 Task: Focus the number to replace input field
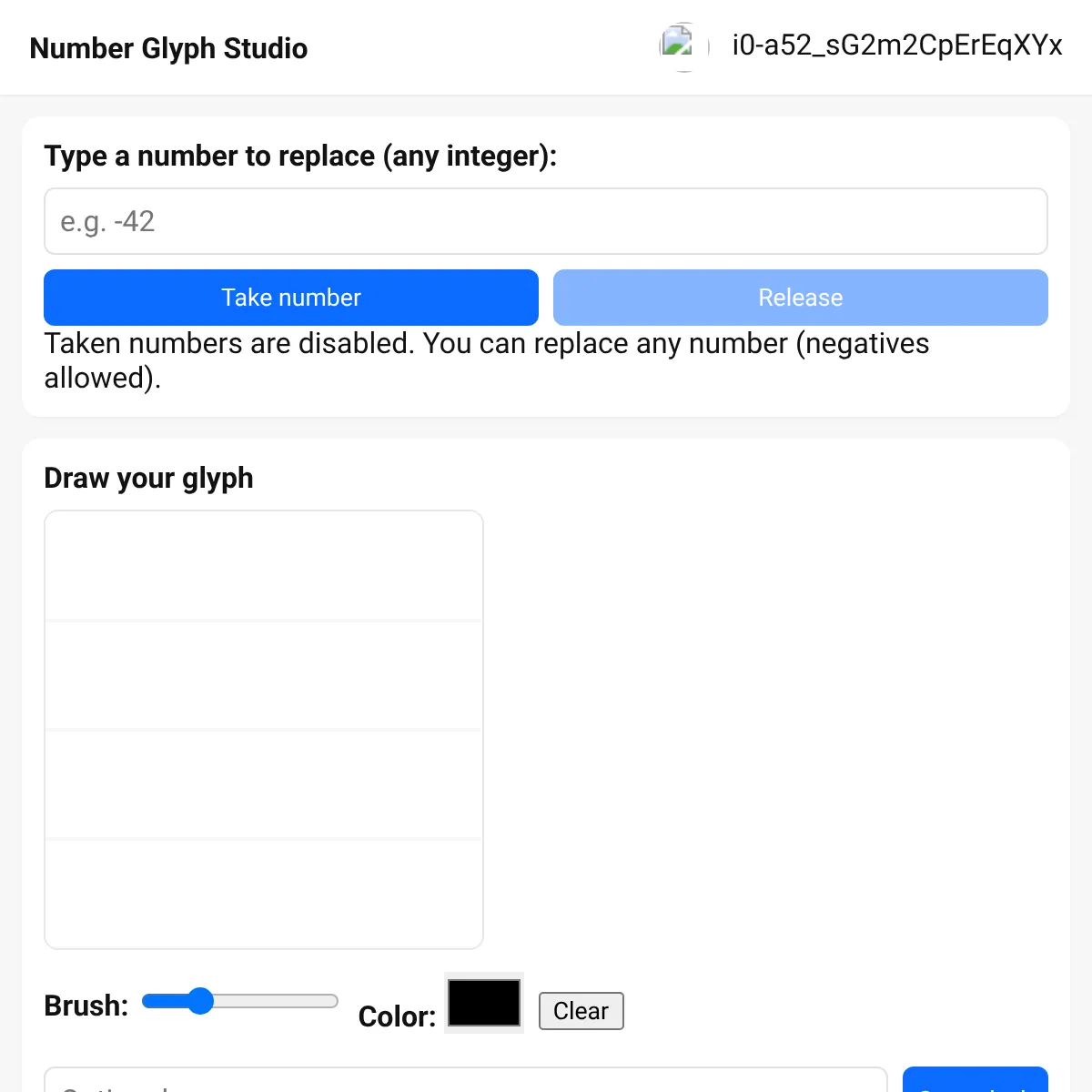tap(546, 221)
